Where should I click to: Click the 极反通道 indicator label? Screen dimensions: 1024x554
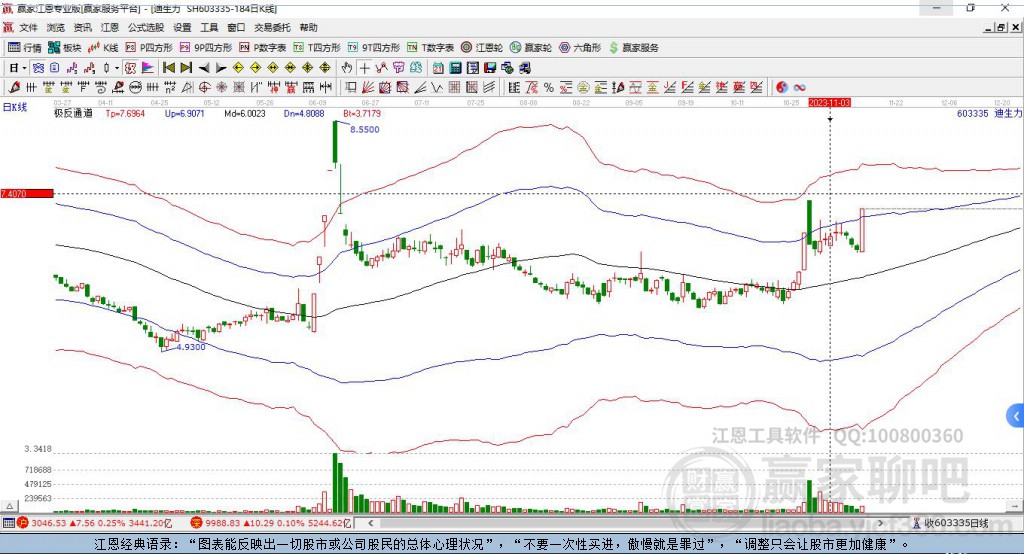[x=73, y=113]
